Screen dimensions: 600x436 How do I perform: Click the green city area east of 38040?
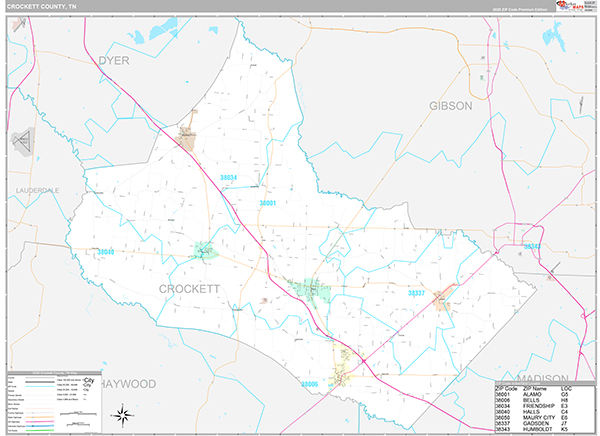tap(205, 250)
